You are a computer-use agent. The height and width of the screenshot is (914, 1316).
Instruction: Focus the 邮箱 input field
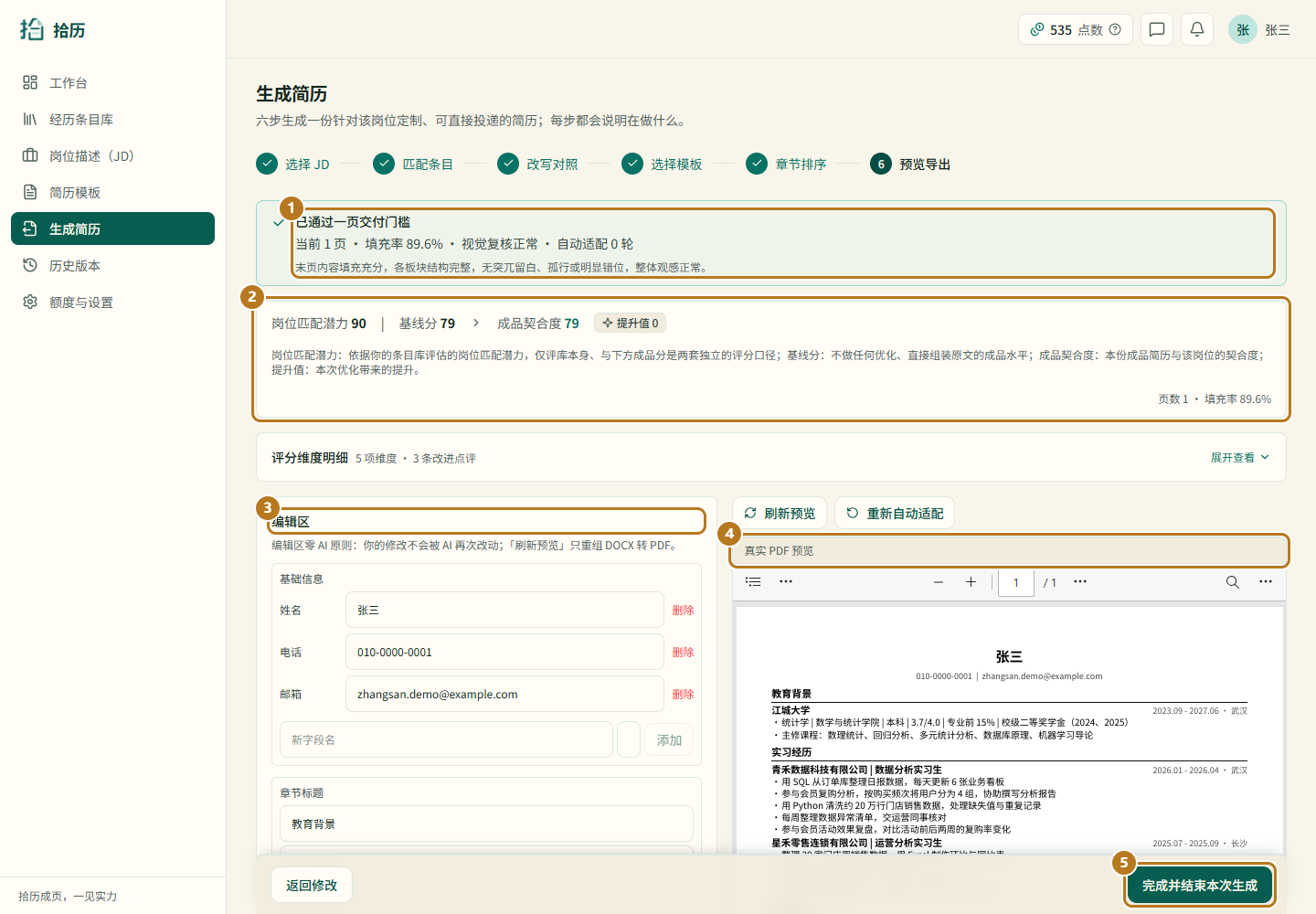pyautogui.click(x=504, y=694)
